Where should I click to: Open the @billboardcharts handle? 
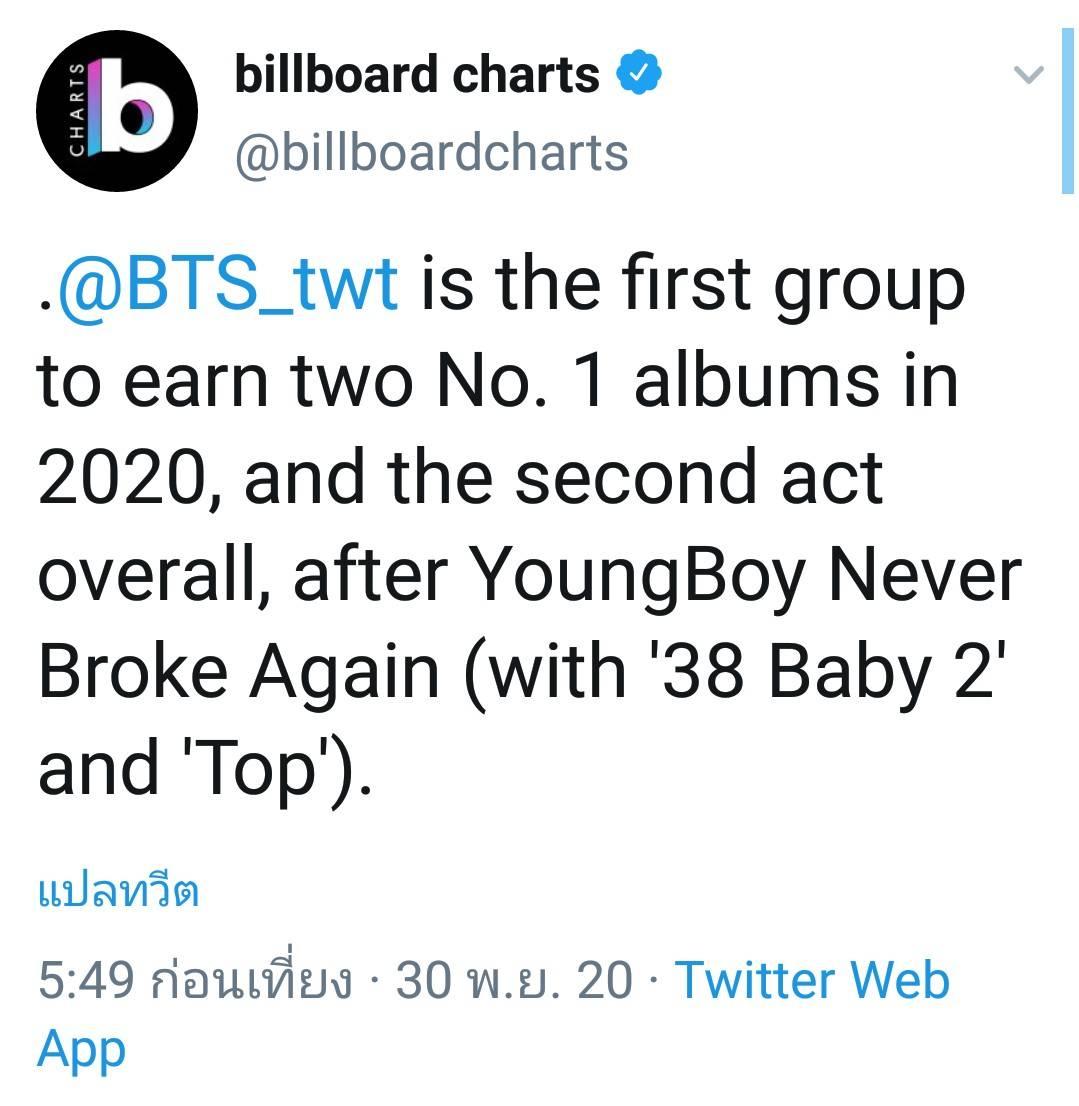(431, 153)
